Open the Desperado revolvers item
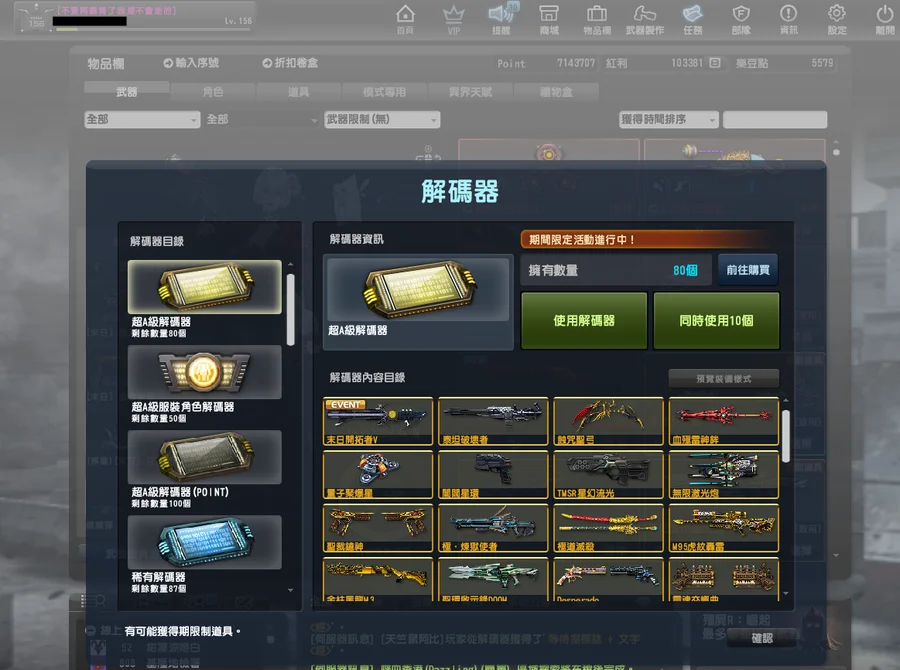 [608, 579]
